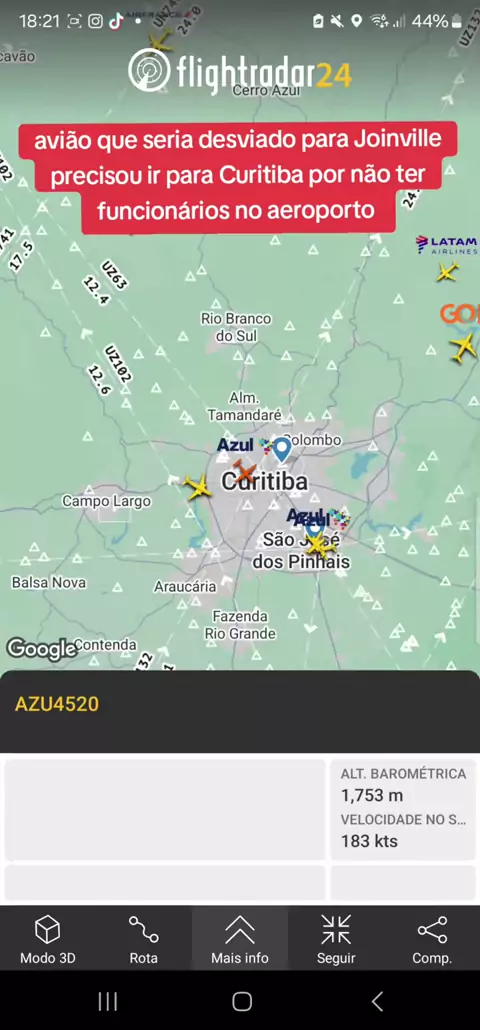
Task: Tap the Alt. Barométrica info card
Action: click(x=403, y=809)
